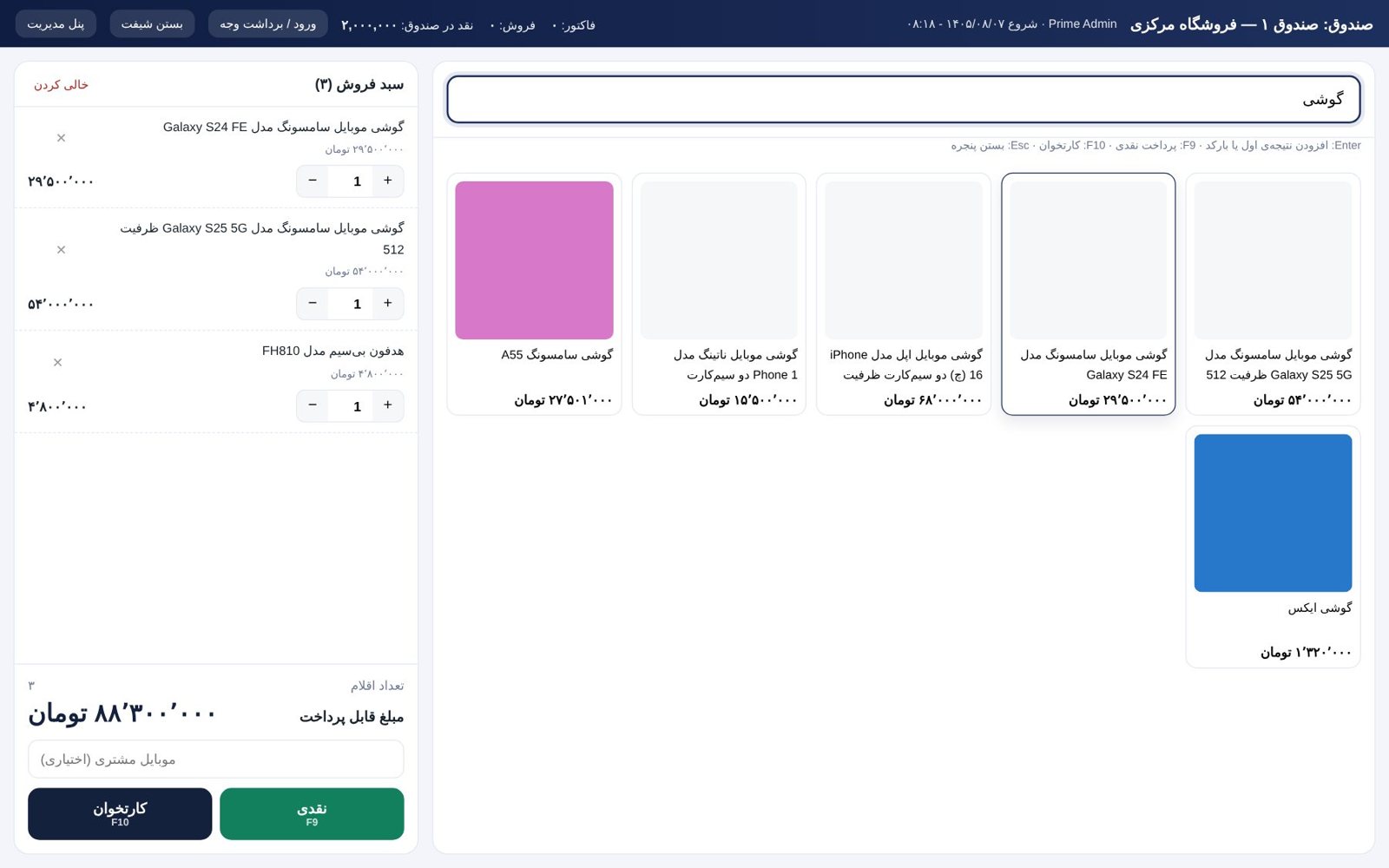Select the pink Samsung A55 product image

tap(534, 260)
